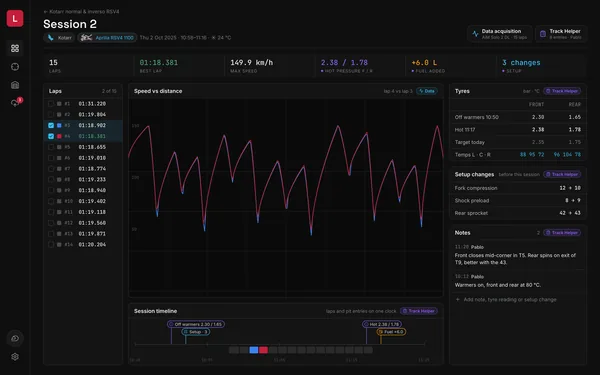This screenshot has height=375, width=600.
Task: Click blue color swatch of lap #3
Action: 59,125
